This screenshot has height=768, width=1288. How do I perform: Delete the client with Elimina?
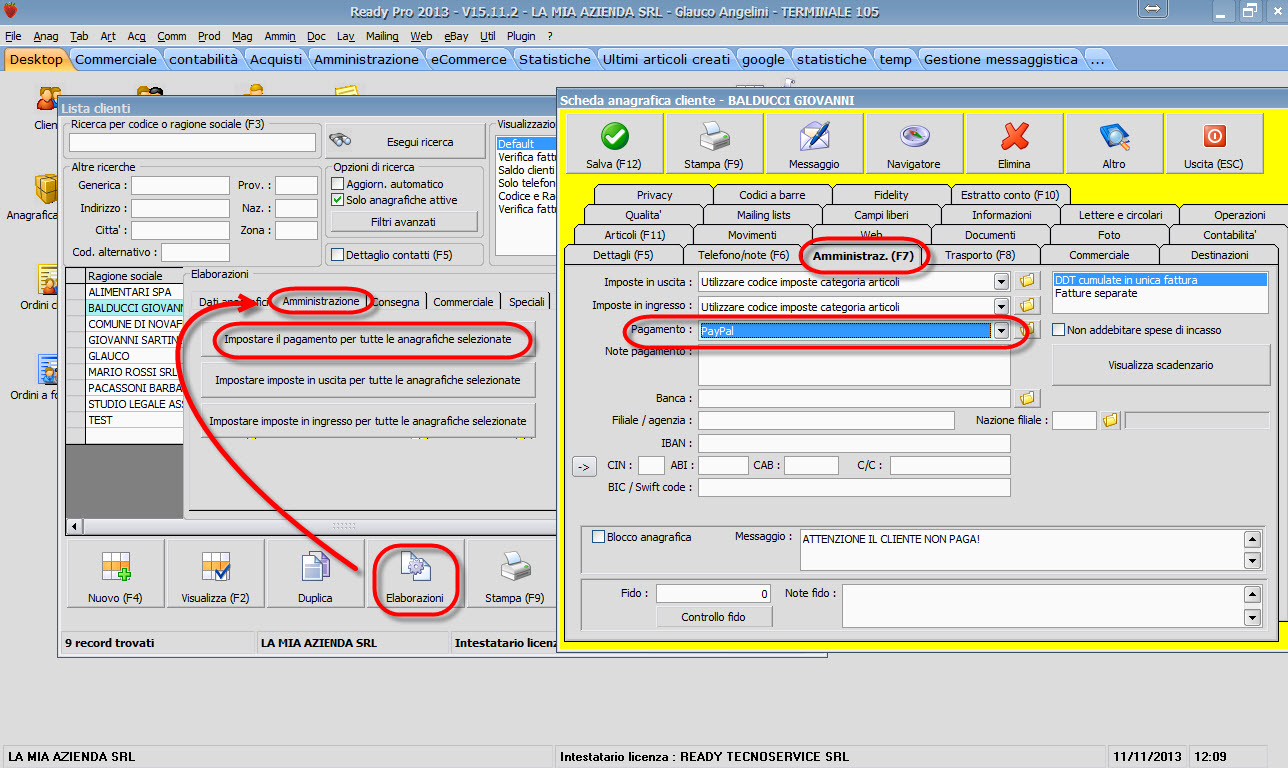[1014, 144]
